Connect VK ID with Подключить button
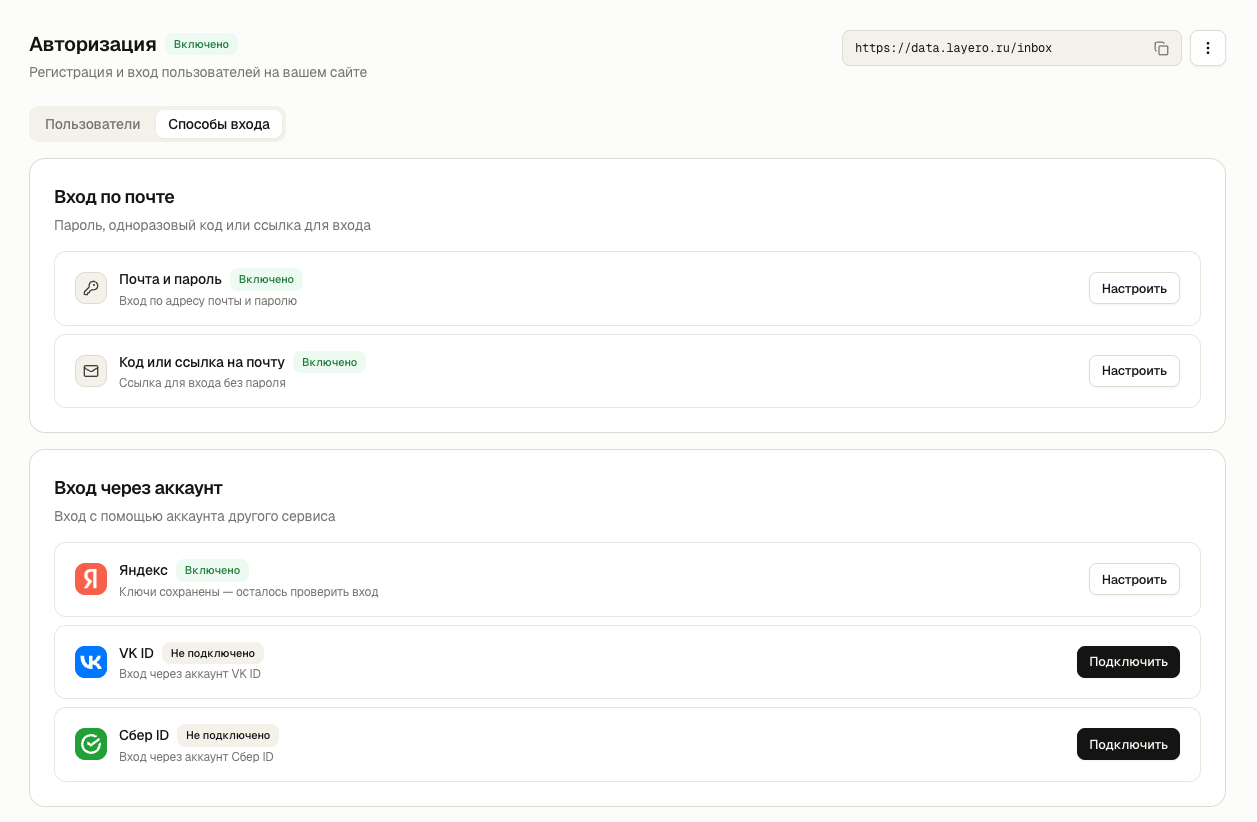Viewport: 1257px width, 822px height. pos(1128,662)
